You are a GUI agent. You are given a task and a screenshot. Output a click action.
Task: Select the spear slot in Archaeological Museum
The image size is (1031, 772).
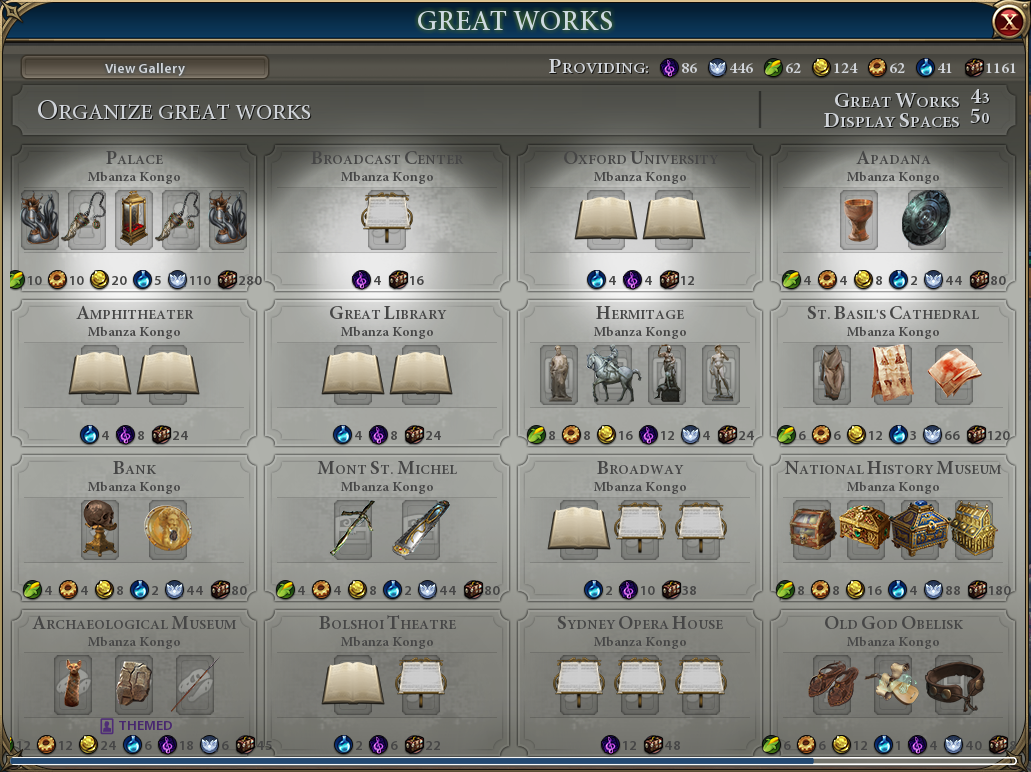pyautogui.click(x=195, y=685)
